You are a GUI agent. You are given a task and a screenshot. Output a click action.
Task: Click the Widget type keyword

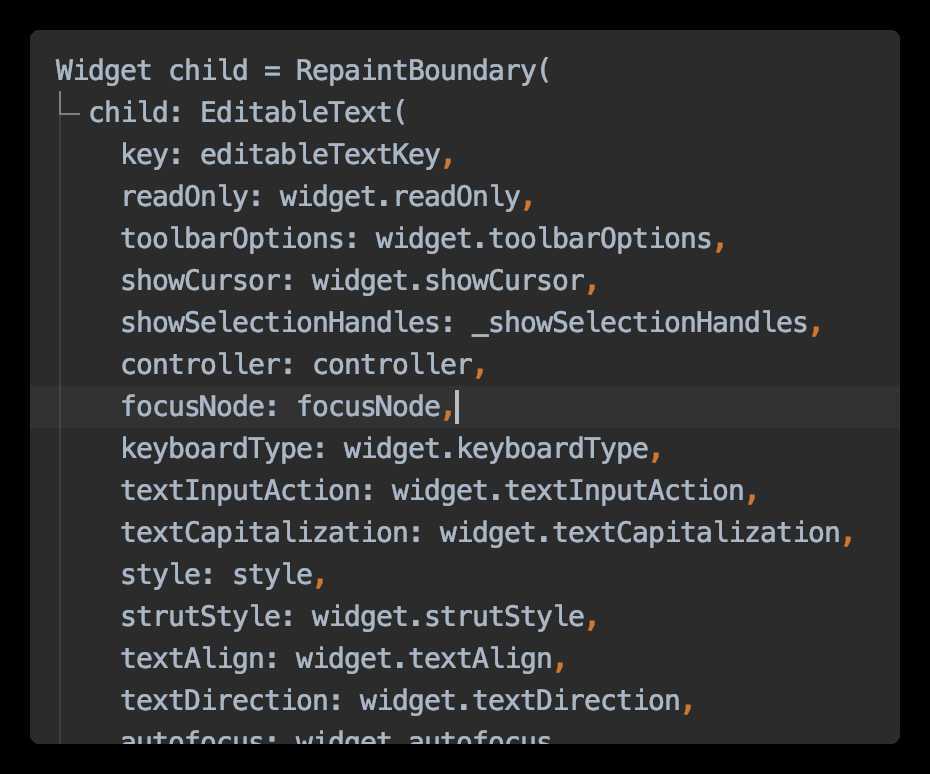point(104,71)
